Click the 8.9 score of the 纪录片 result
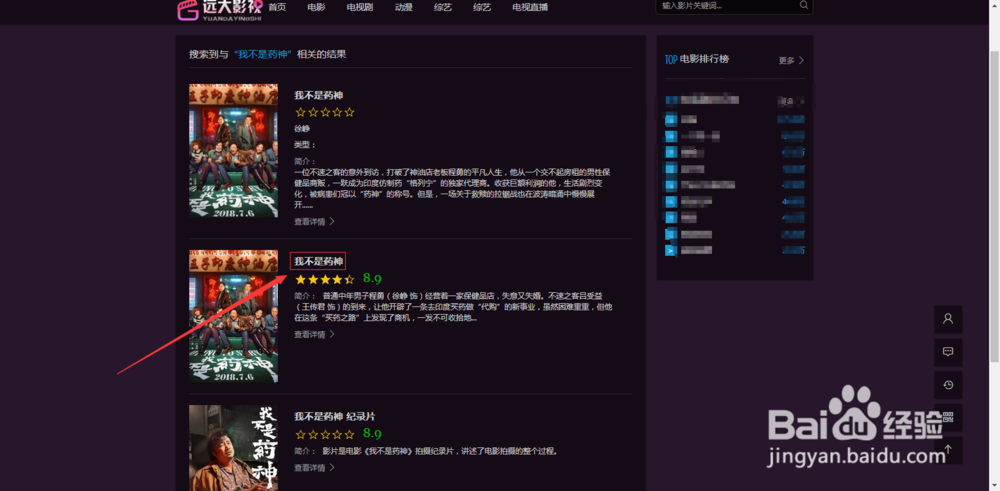This screenshot has width=1000, height=491. [372, 434]
